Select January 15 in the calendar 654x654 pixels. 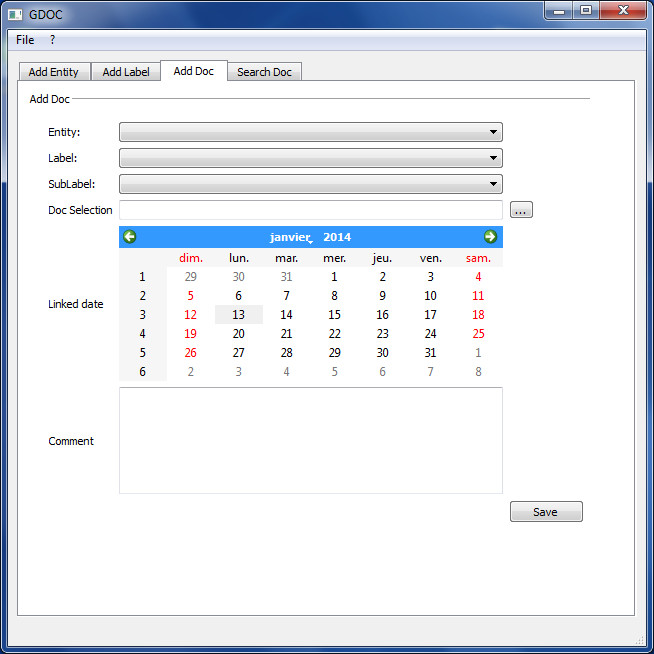(x=335, y=314)
